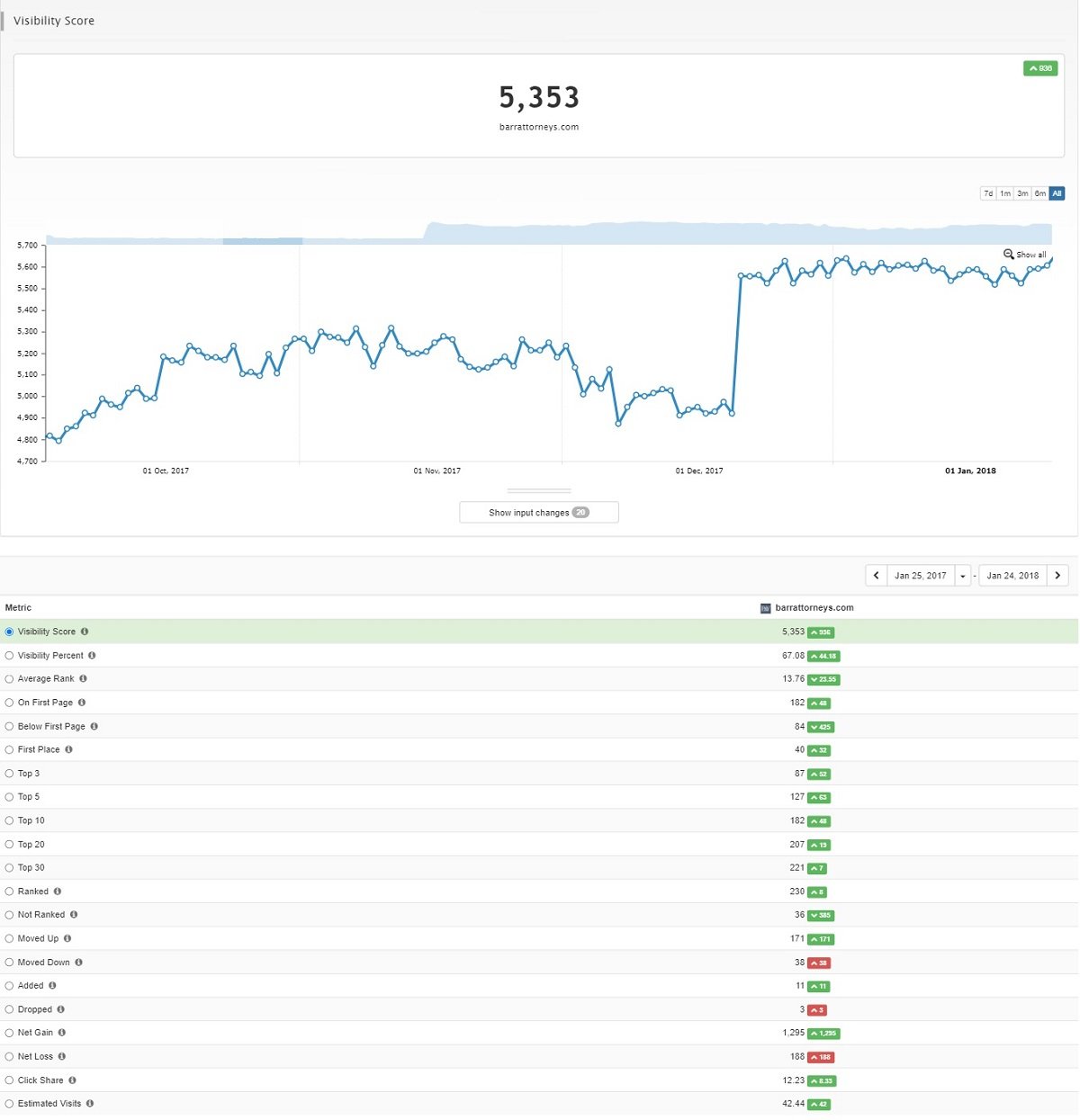The width and height of the screenshot is (1080, 1120).
Task: Select the Top 10 radio button
Action: point(9,820)
